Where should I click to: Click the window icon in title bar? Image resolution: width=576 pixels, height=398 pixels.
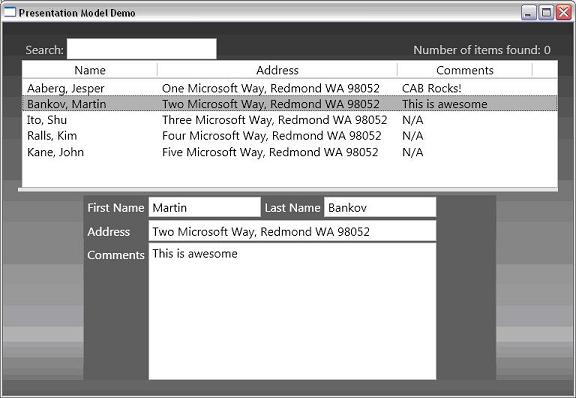click(9, 12)
